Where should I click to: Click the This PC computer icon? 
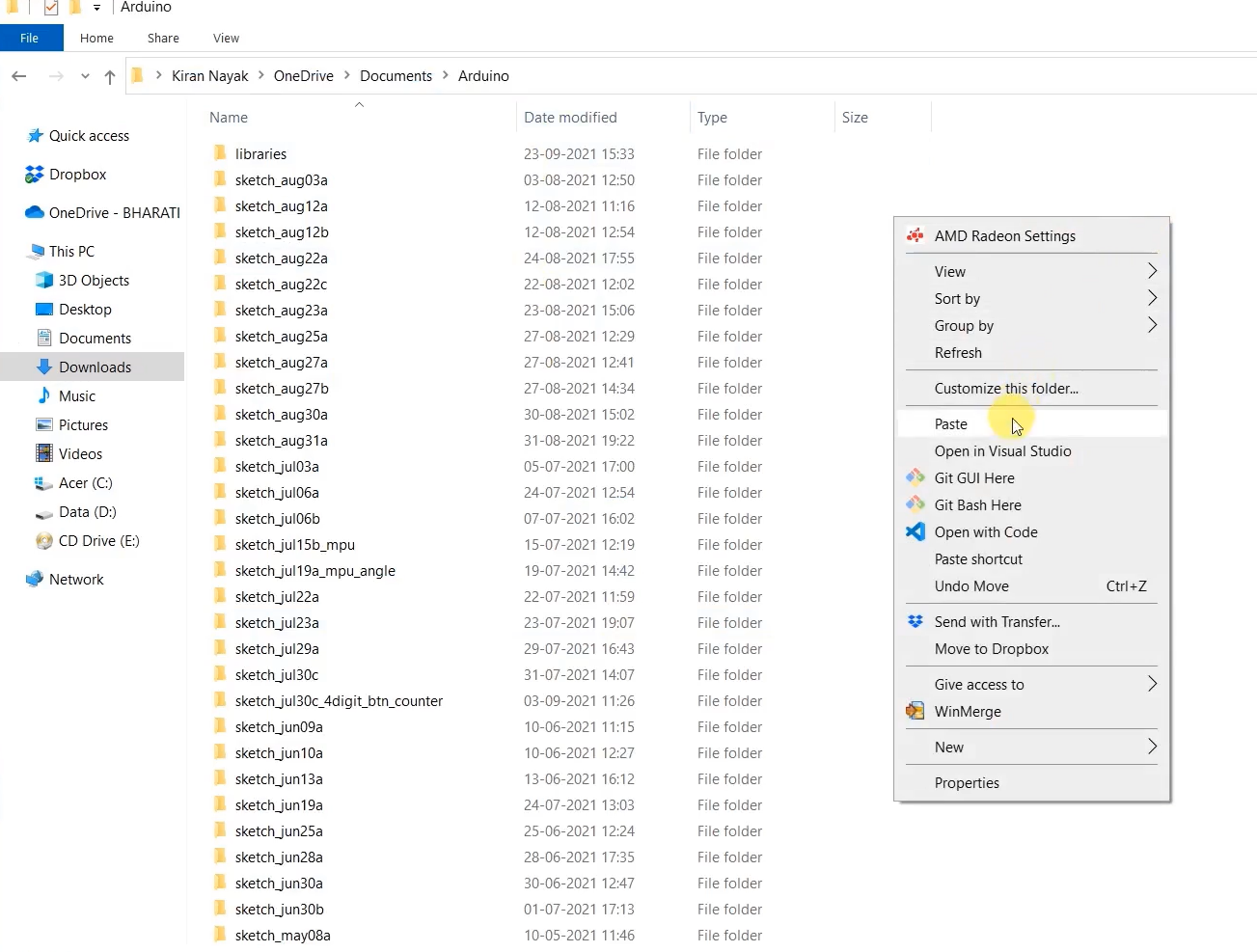pos(38,251)
